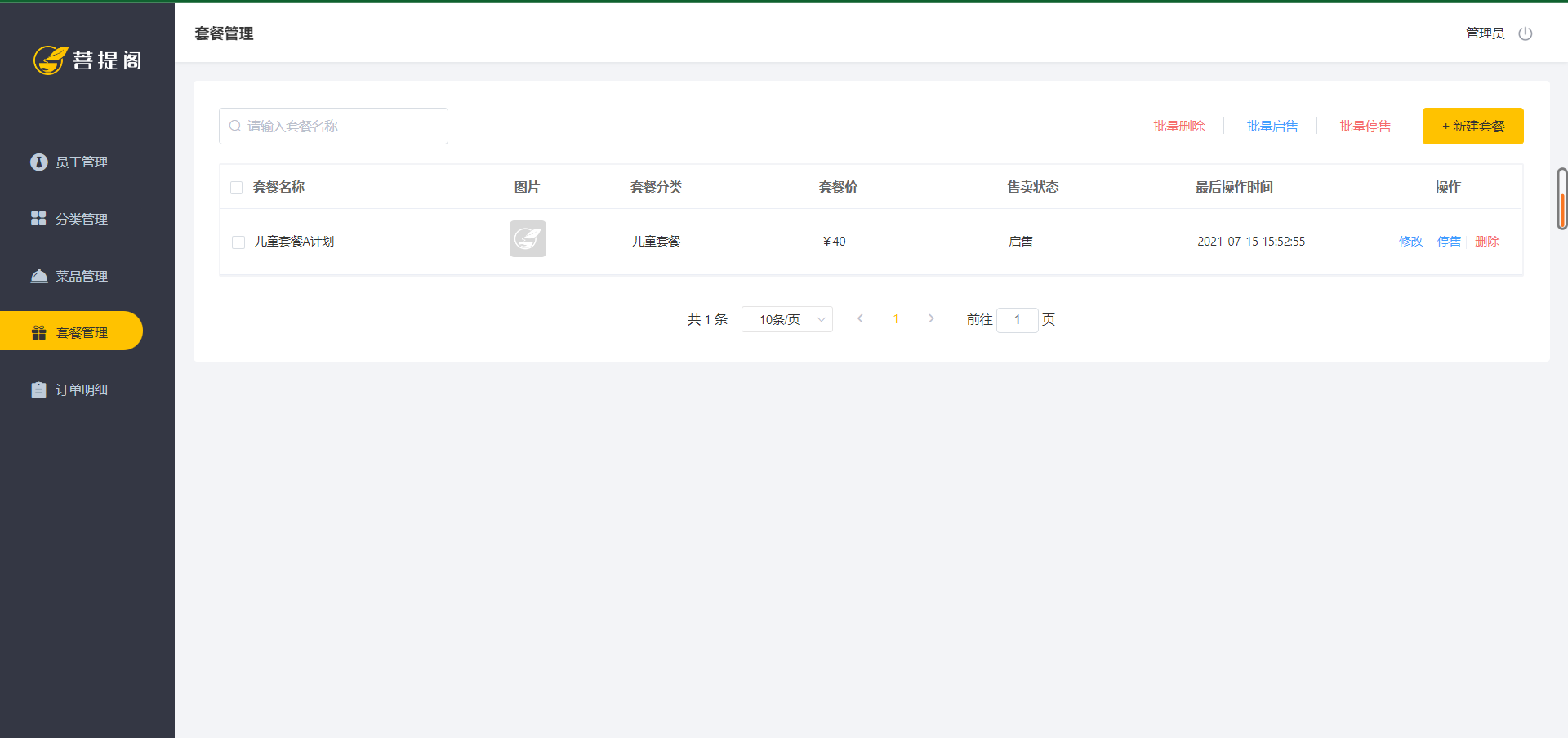Click 删除 for 儿童套餐A计划
The width and height of the screenshot is (1568, 738).
[x=1487, y=241]
